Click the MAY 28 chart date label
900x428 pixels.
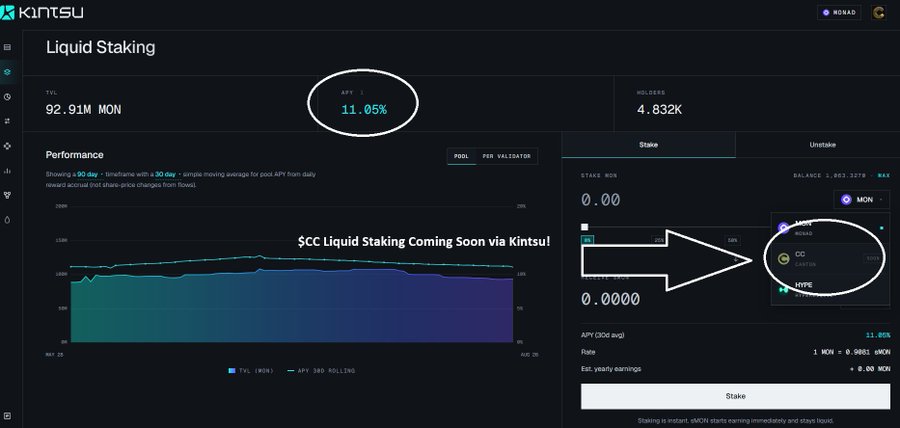tap(54, 355)
